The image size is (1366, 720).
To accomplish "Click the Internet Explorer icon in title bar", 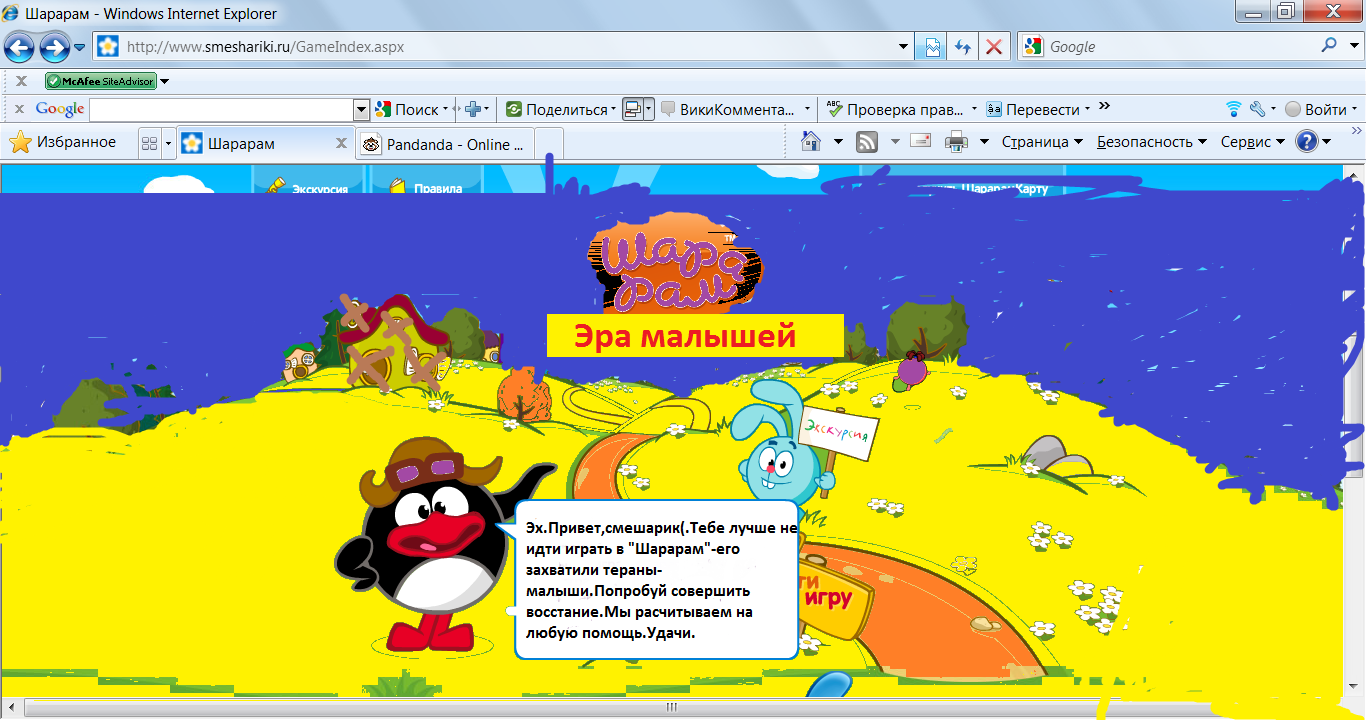I will pyautogui.click(x=11, y=14).
